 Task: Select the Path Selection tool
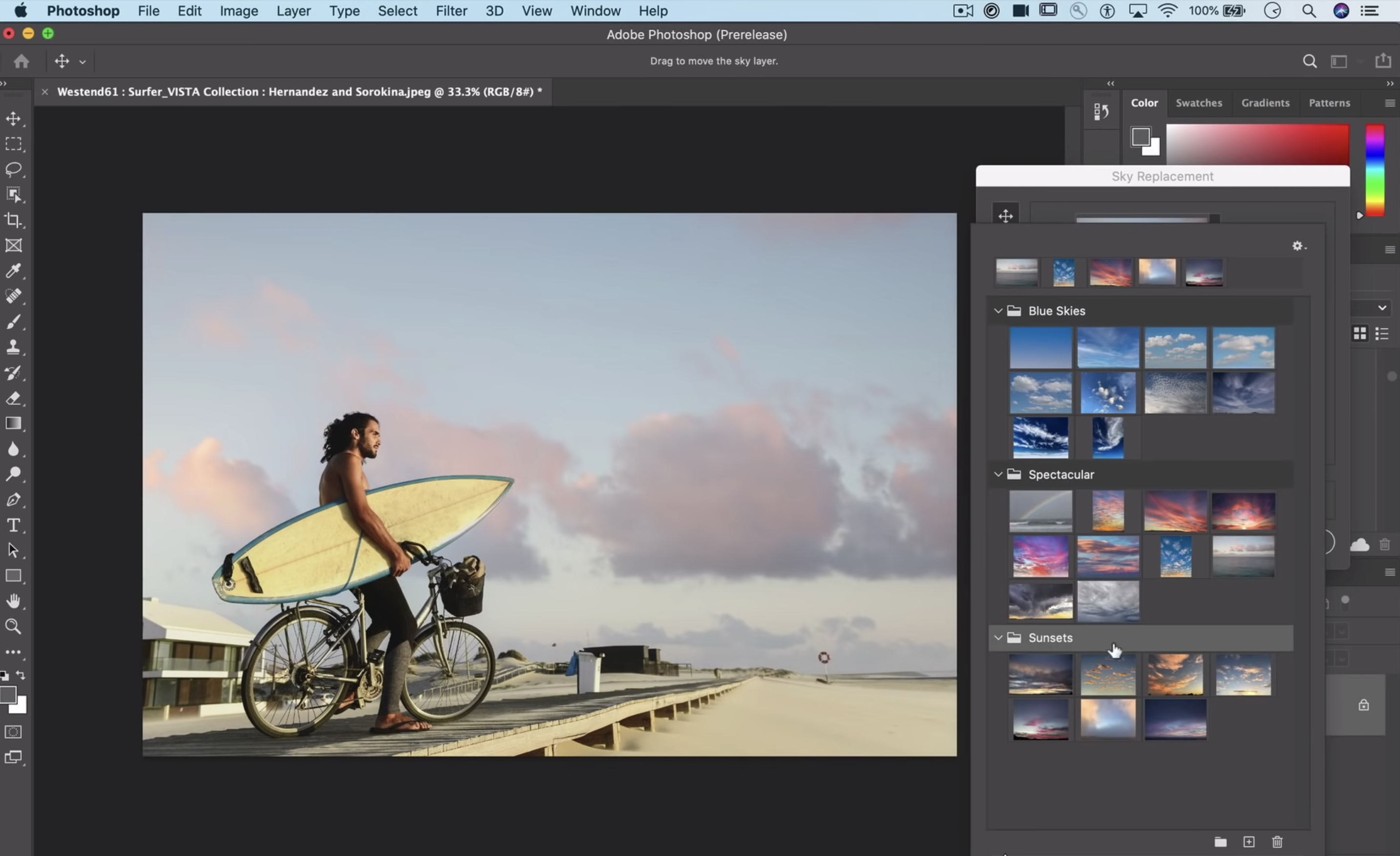pos(14,550)
